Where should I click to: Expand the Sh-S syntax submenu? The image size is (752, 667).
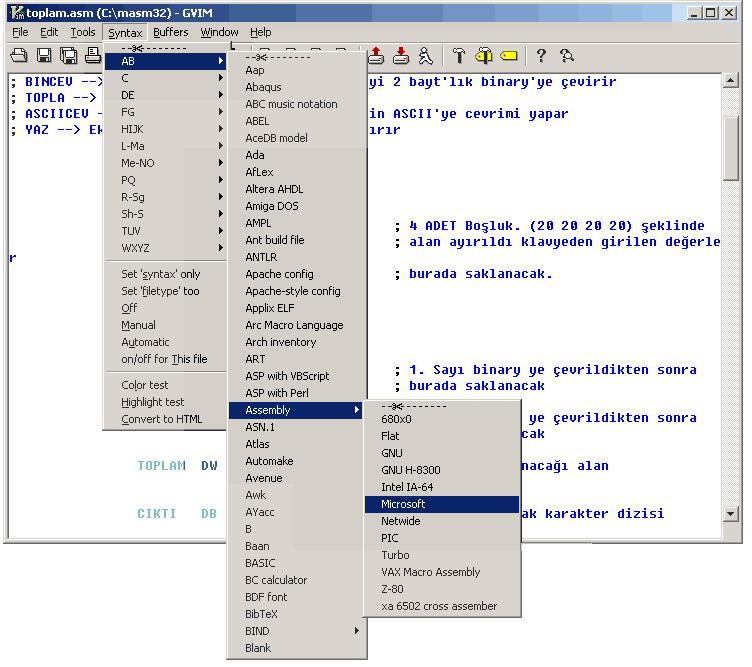165,214
